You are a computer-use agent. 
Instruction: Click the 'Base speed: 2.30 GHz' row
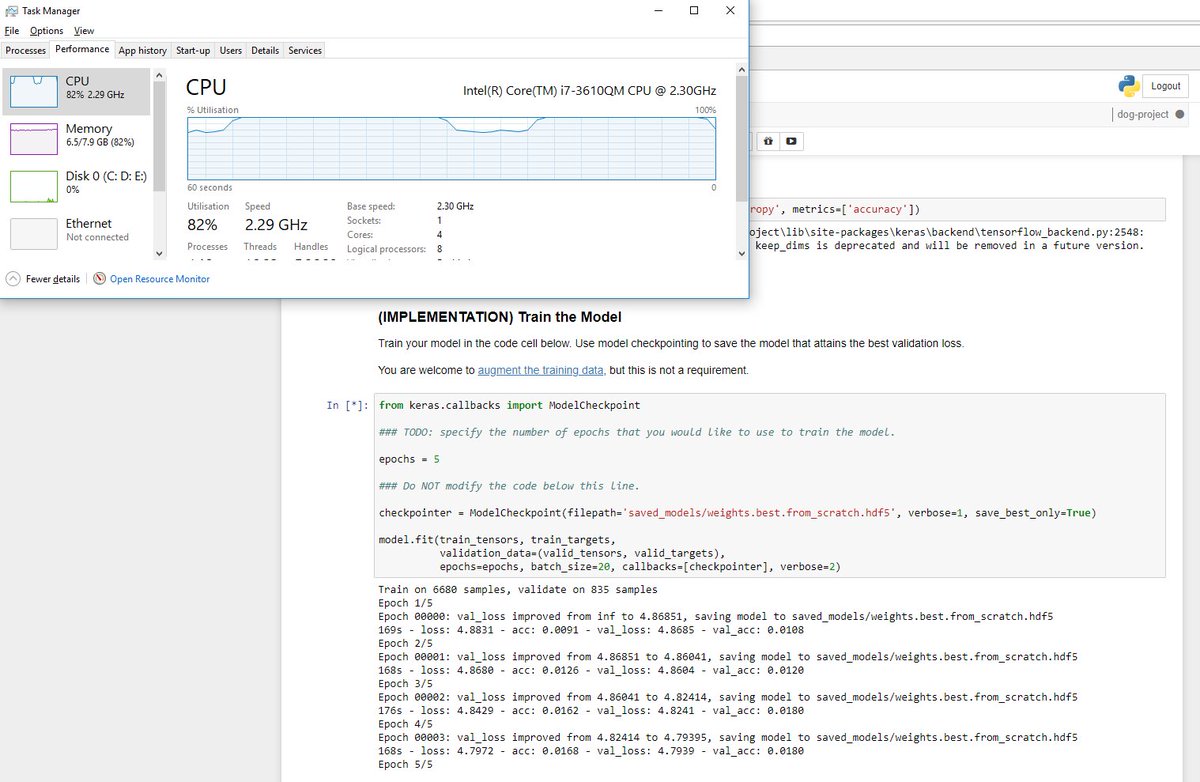pos(410,206)
